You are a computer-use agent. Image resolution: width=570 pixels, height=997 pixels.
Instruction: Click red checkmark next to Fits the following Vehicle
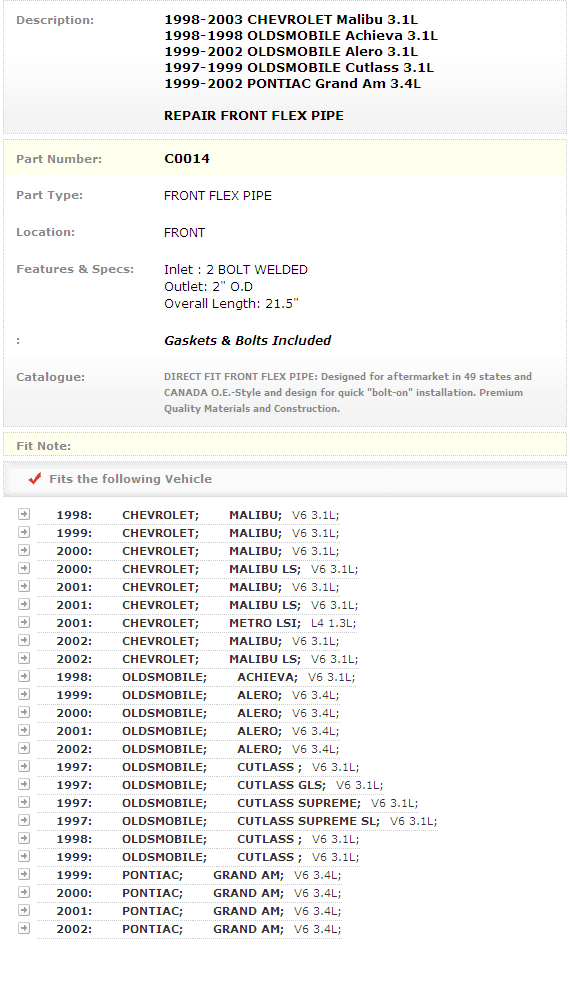tap(35, 478)
